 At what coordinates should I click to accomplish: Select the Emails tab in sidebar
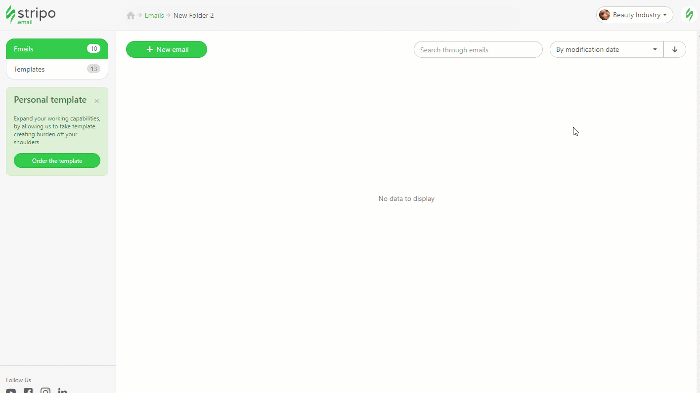[57, 49]
